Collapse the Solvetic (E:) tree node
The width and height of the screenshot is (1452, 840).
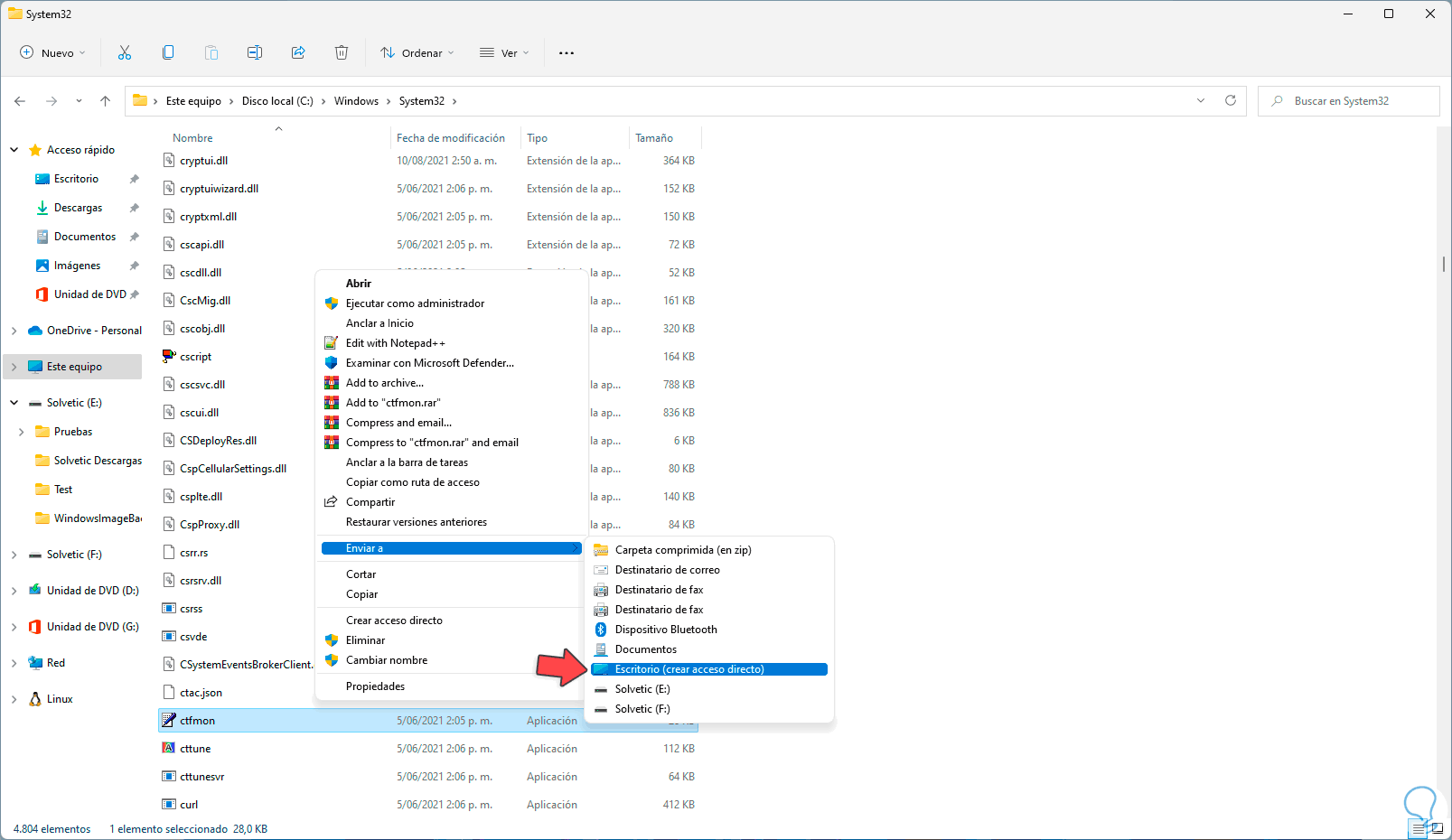click(14, 403)
